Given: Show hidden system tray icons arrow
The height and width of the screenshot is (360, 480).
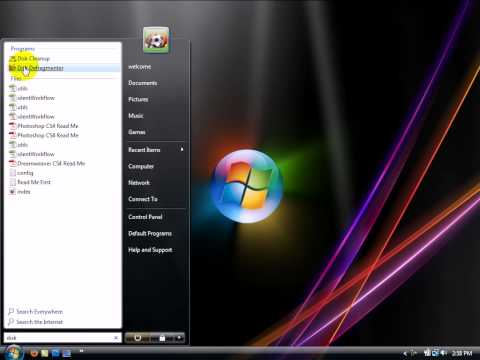Looking at the screenshot, I should coord(405,353).
